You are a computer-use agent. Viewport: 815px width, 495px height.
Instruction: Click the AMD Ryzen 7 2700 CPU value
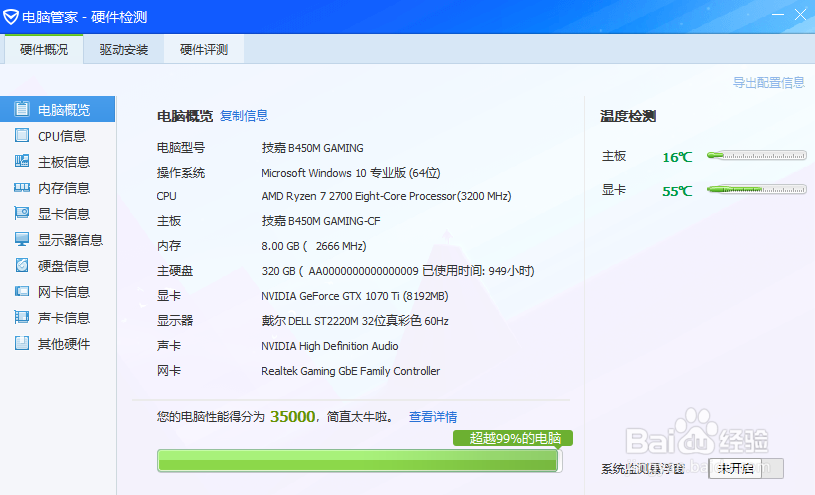(386, 196)
